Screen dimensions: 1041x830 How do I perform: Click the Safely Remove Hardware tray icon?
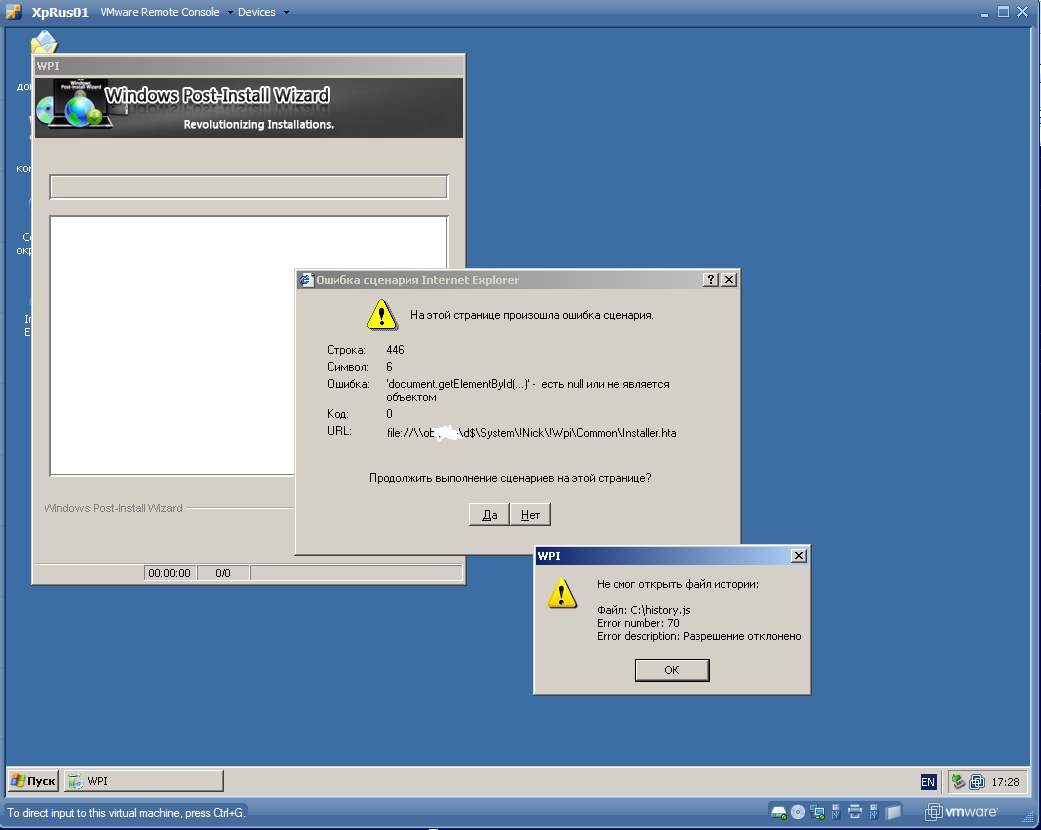pos(958,782)
